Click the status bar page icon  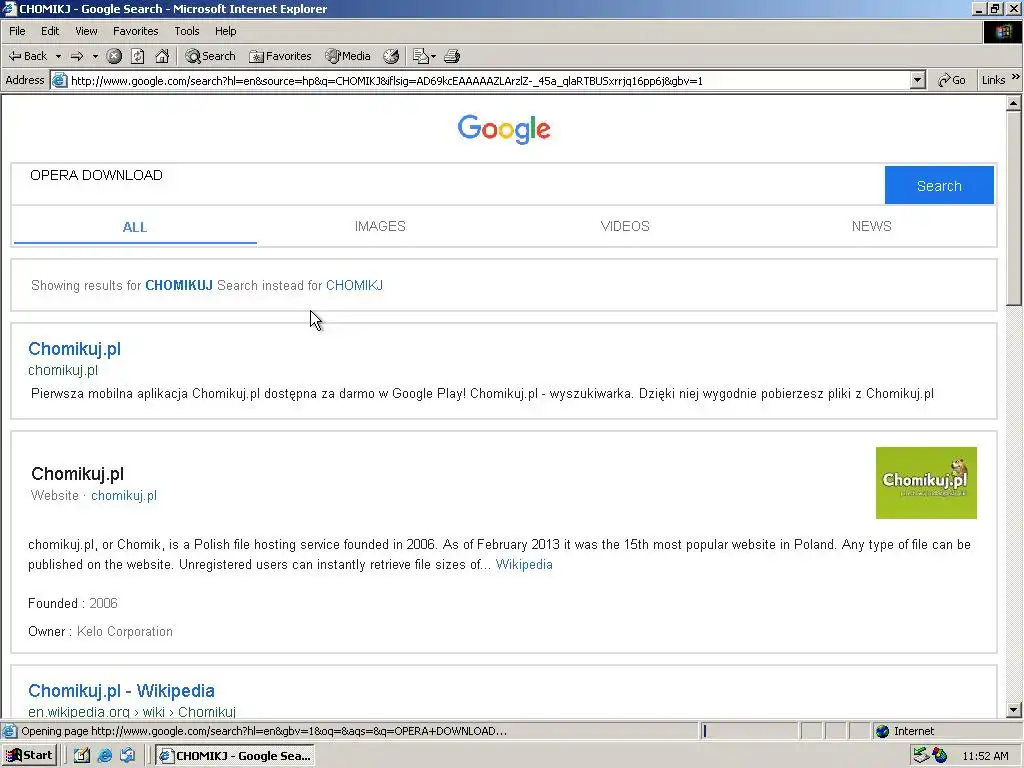click(x=9, y=731)
